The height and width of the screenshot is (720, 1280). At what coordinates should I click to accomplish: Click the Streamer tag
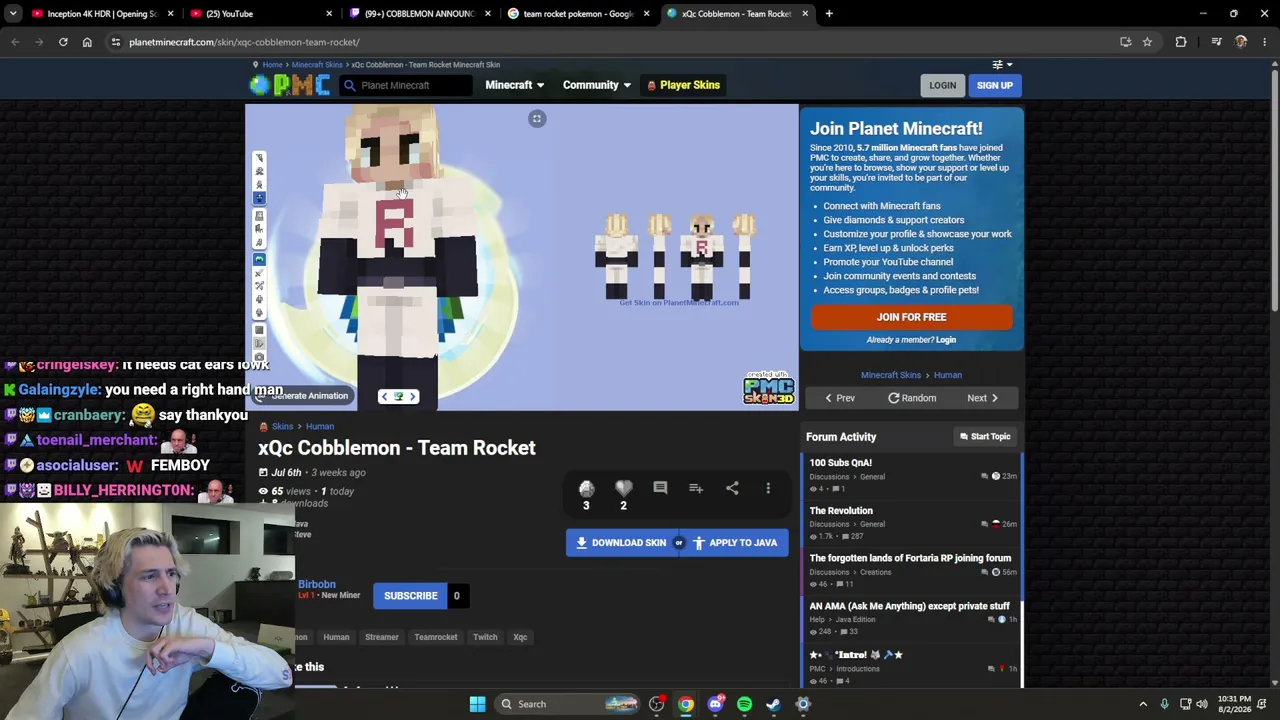(382, 637)
